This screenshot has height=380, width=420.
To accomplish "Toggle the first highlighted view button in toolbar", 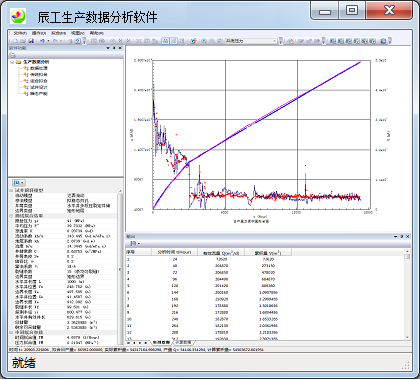I will click(x=165, y=41).
